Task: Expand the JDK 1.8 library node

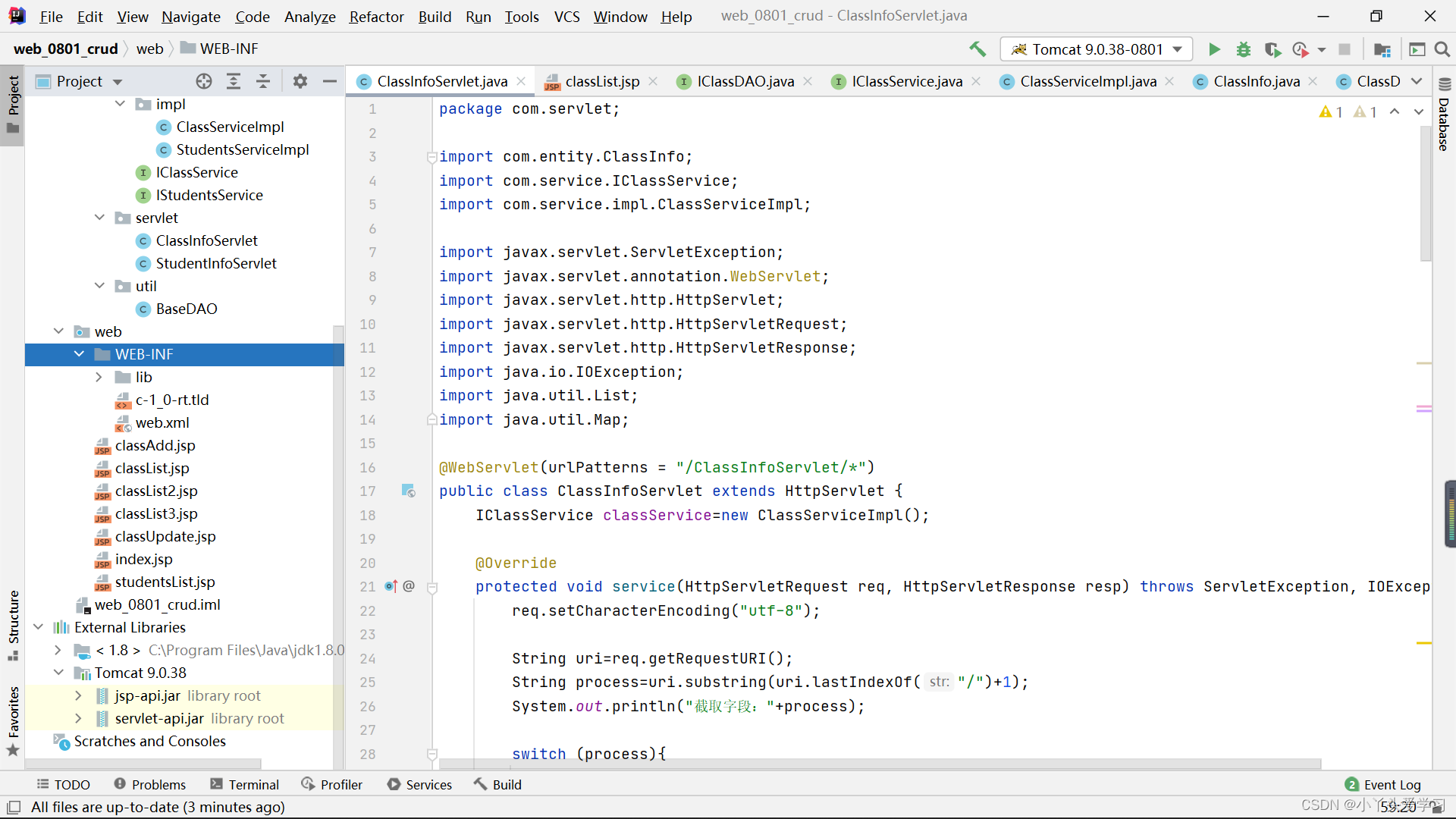Action: 58,650
